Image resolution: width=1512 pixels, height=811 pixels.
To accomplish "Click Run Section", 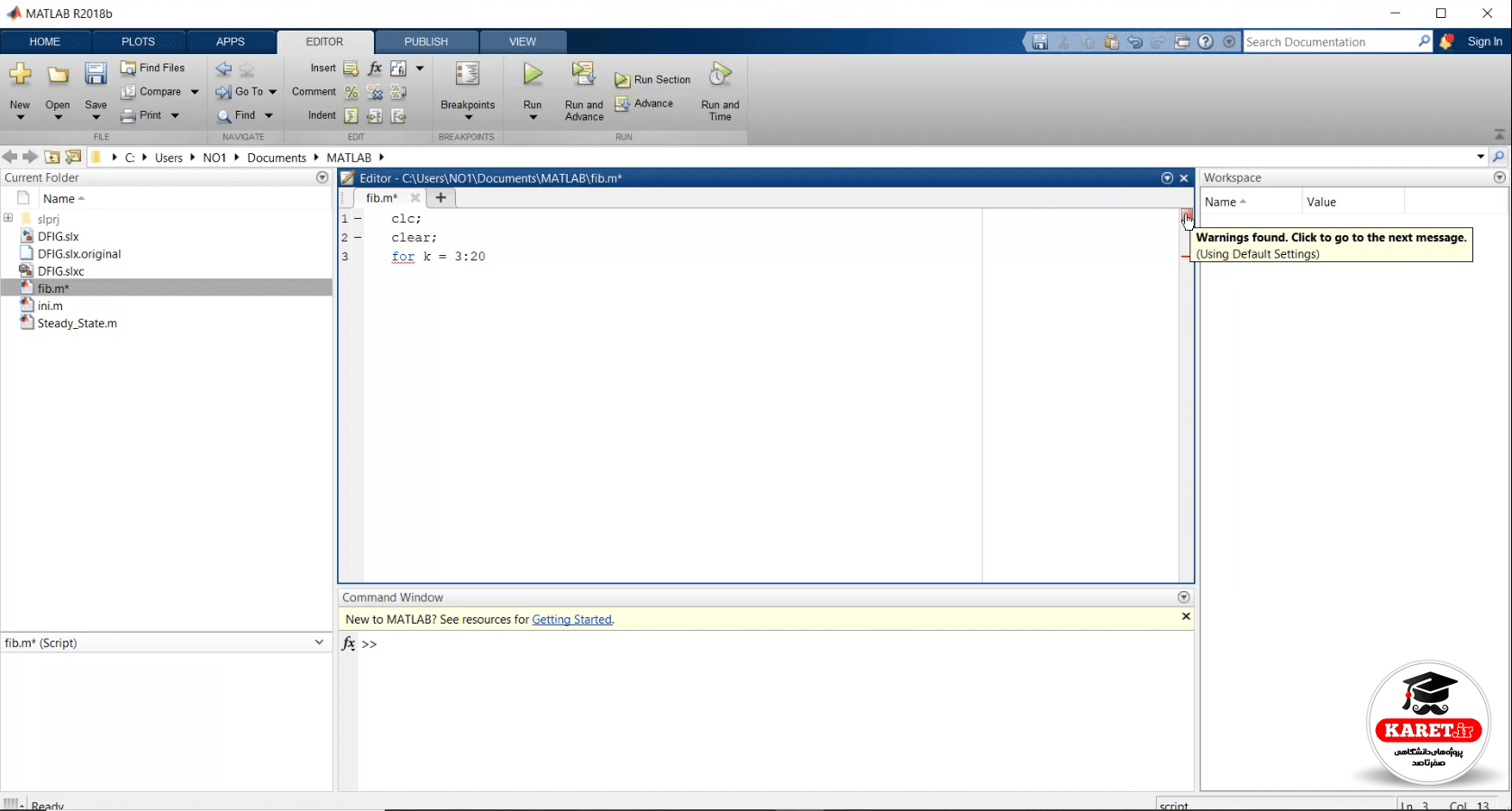I will pyautogui.click(x=652, y=79).
